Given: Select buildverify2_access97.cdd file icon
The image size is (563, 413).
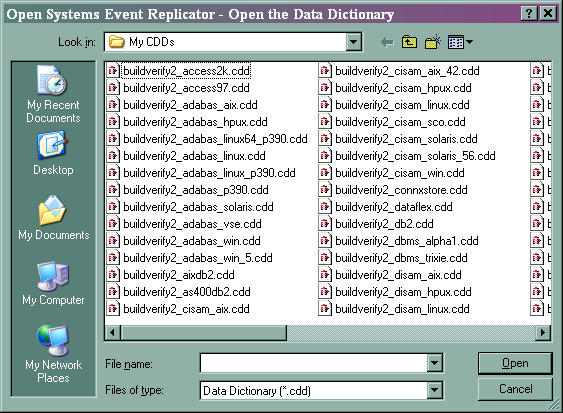Looking at the screenshot, I should 113,88.
